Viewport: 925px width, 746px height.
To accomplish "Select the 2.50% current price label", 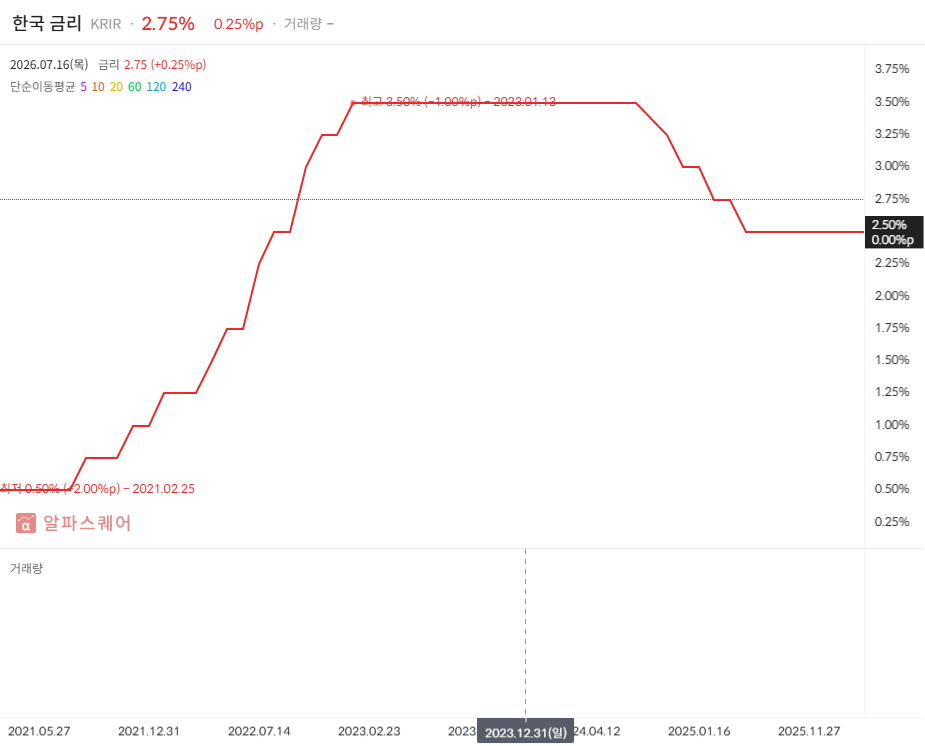I will [894, 232].
